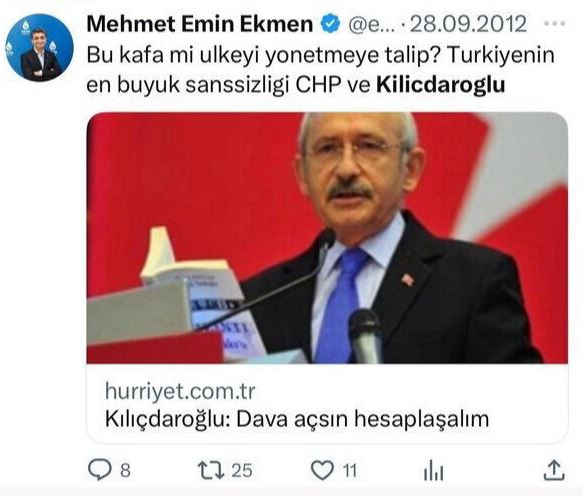Open the truncated @e... handle
The image size is (583, 496).
click(371, 25)
